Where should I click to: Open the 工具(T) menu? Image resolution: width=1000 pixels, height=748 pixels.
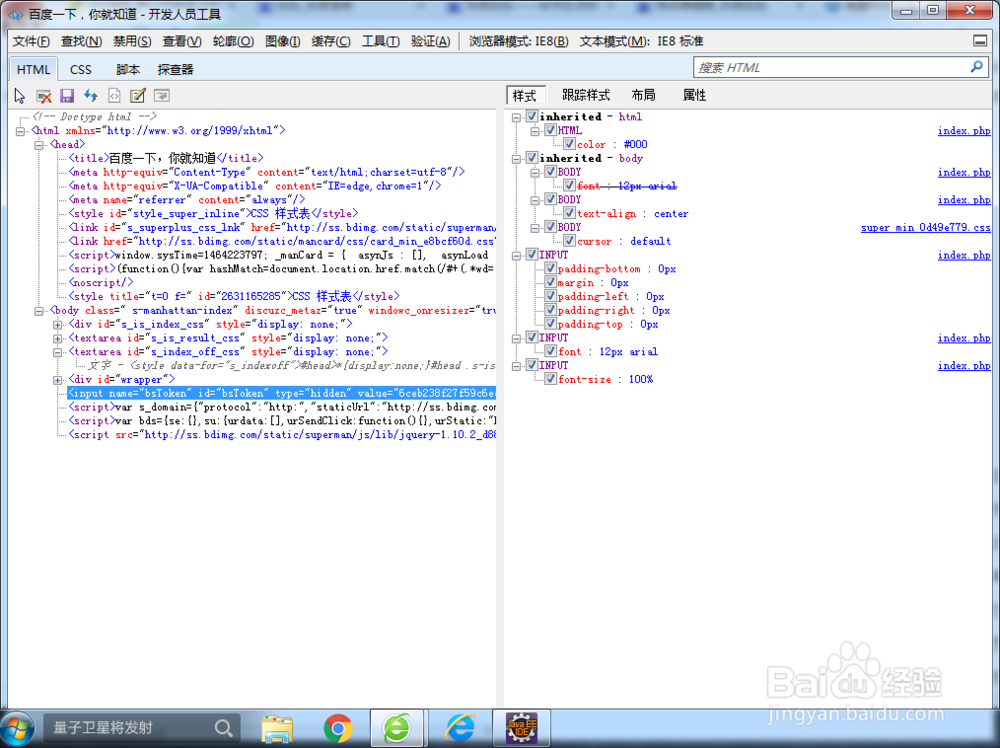click(x=381, y=41)
